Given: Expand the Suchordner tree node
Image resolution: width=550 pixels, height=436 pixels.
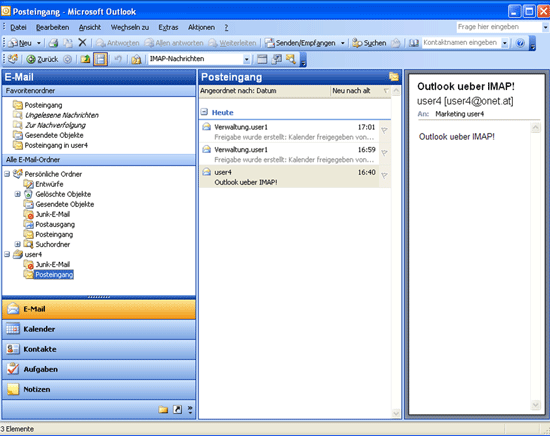Looking at the screenshot, I should point(17,244).
